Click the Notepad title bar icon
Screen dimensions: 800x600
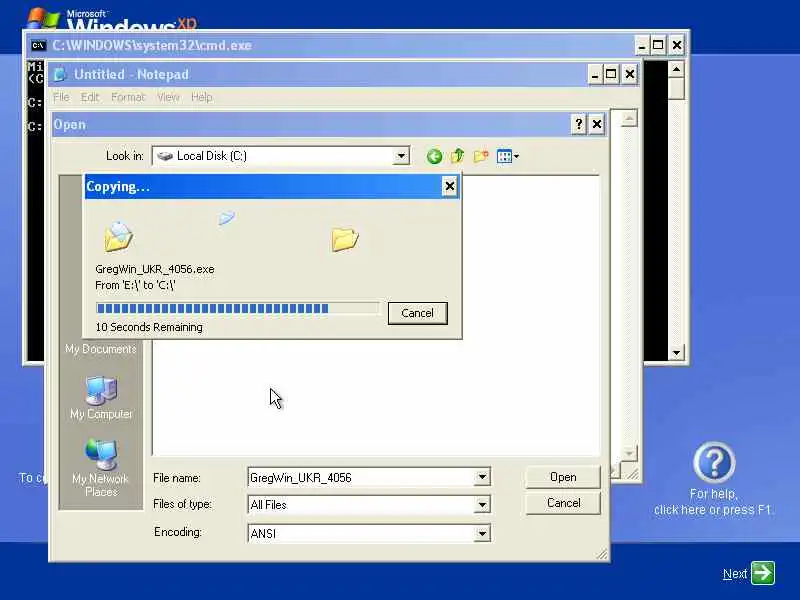tap(60, 74)
